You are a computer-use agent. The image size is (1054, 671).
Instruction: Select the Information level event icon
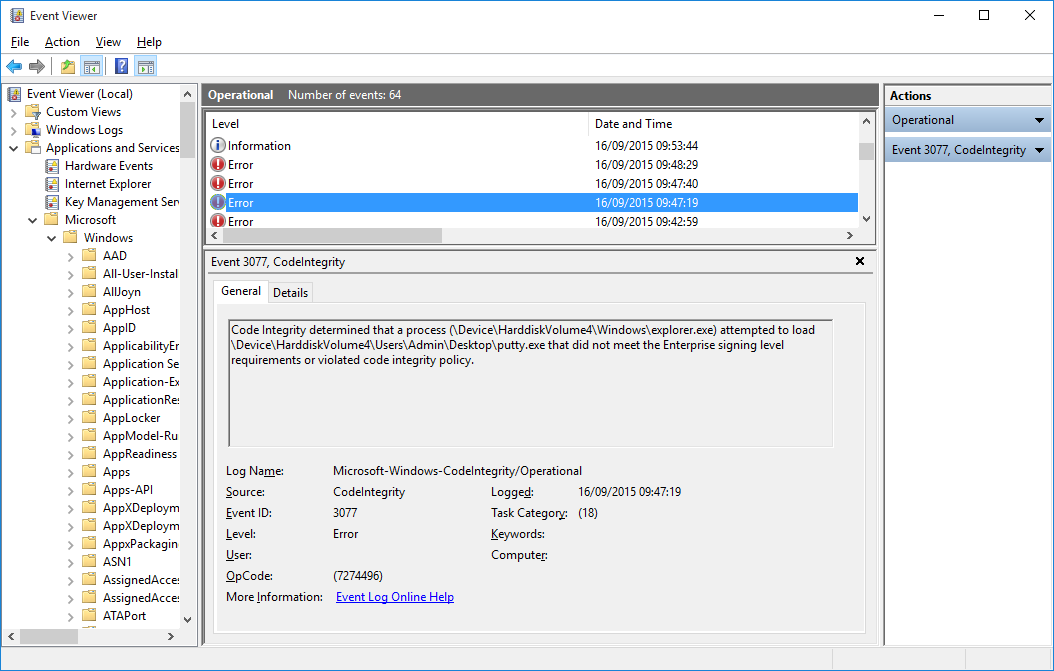click(217, 145)
